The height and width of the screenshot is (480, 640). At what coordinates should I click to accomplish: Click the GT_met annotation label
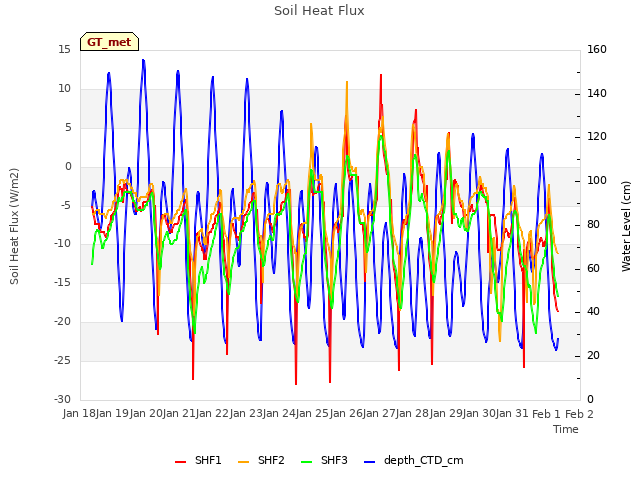(x=109, y=42)
